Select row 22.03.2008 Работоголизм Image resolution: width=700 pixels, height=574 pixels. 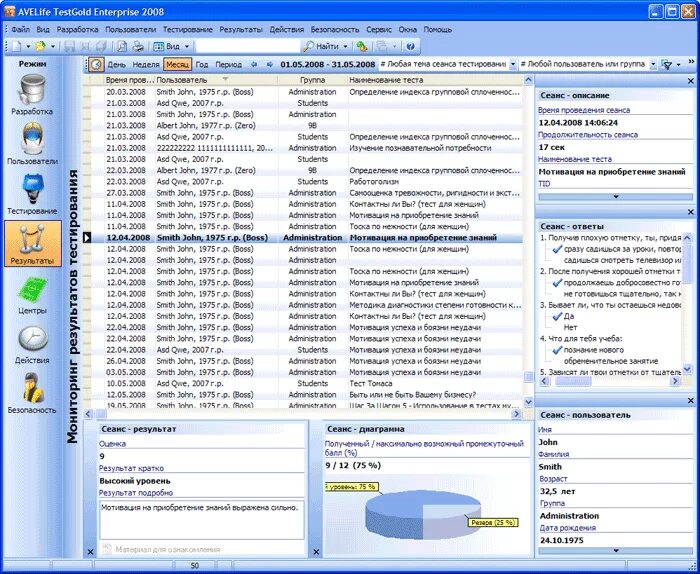tap(306, 182)
